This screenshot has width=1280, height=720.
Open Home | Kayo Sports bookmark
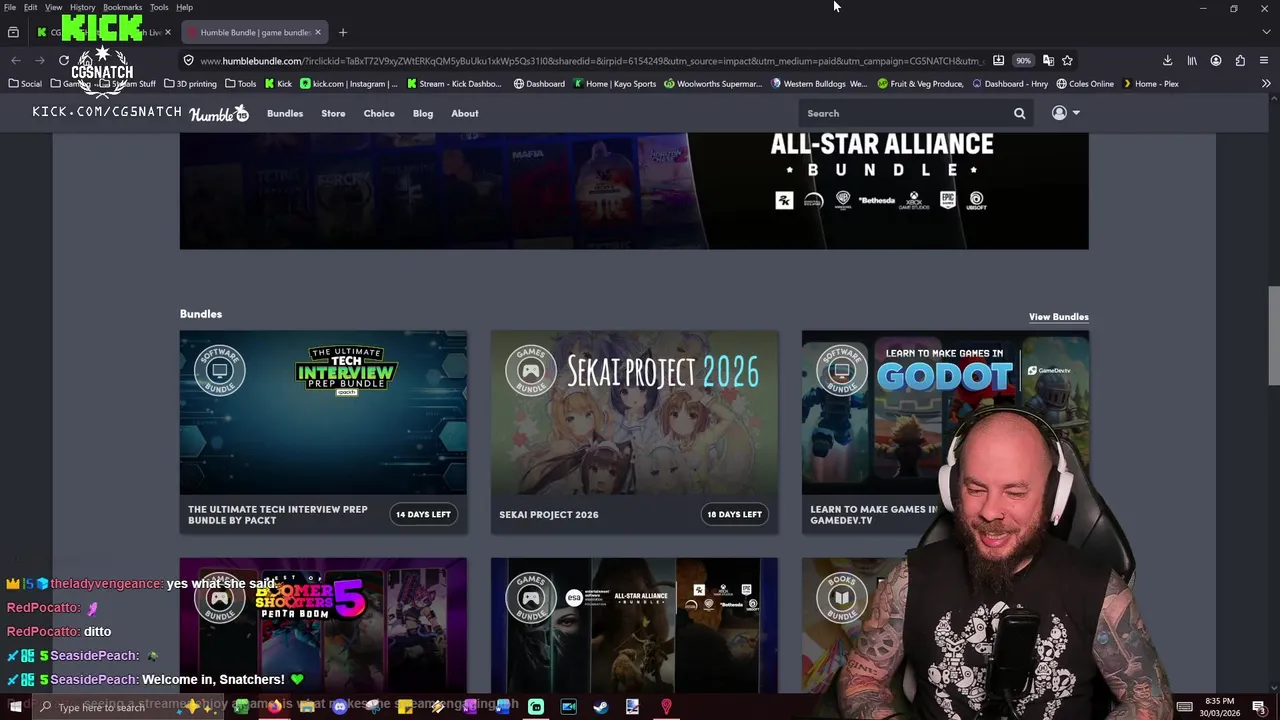pyautogui.click(x=614, y=84)
